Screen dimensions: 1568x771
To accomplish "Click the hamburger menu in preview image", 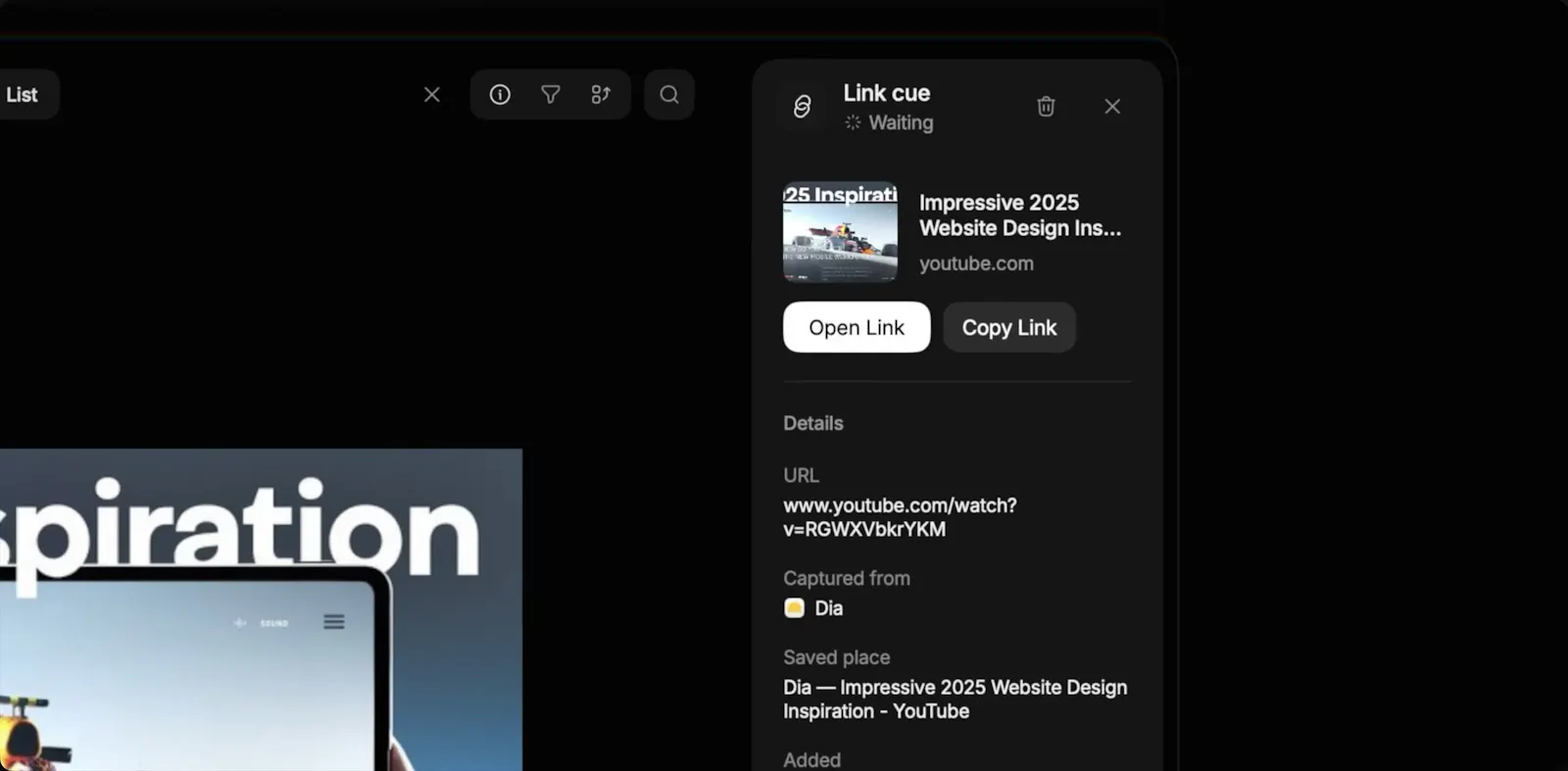I will click(334, 622).
